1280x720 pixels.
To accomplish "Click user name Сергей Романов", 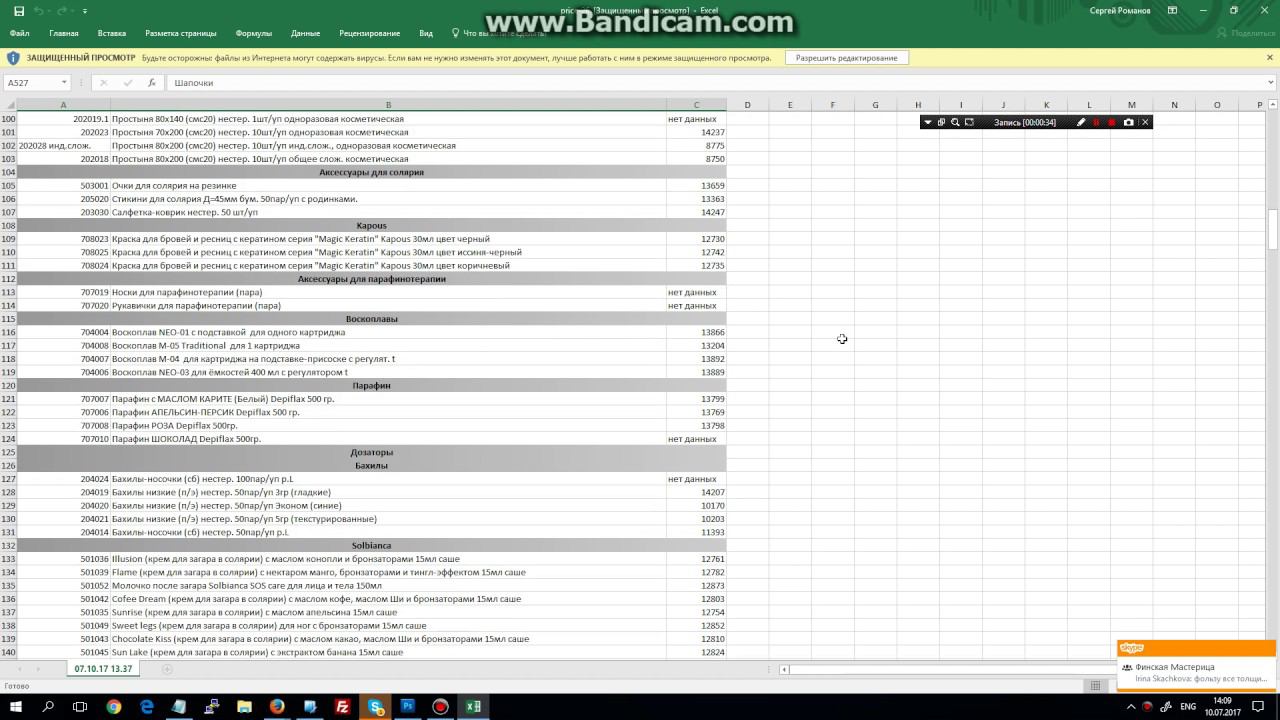I will pyautogui.click(x=1120, y=11).
